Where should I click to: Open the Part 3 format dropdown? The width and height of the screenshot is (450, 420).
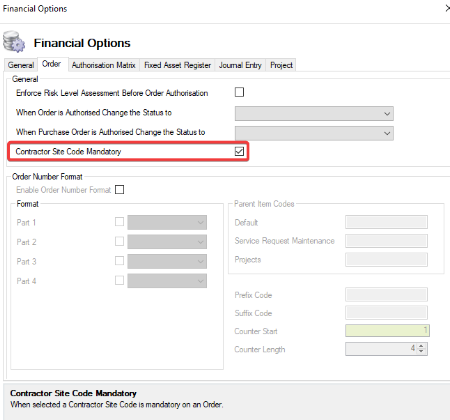pyautogui.click(x=167, y=261)
